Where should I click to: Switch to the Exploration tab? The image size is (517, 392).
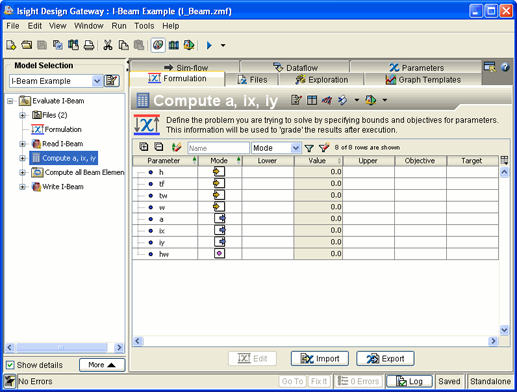tap(321, 80)
